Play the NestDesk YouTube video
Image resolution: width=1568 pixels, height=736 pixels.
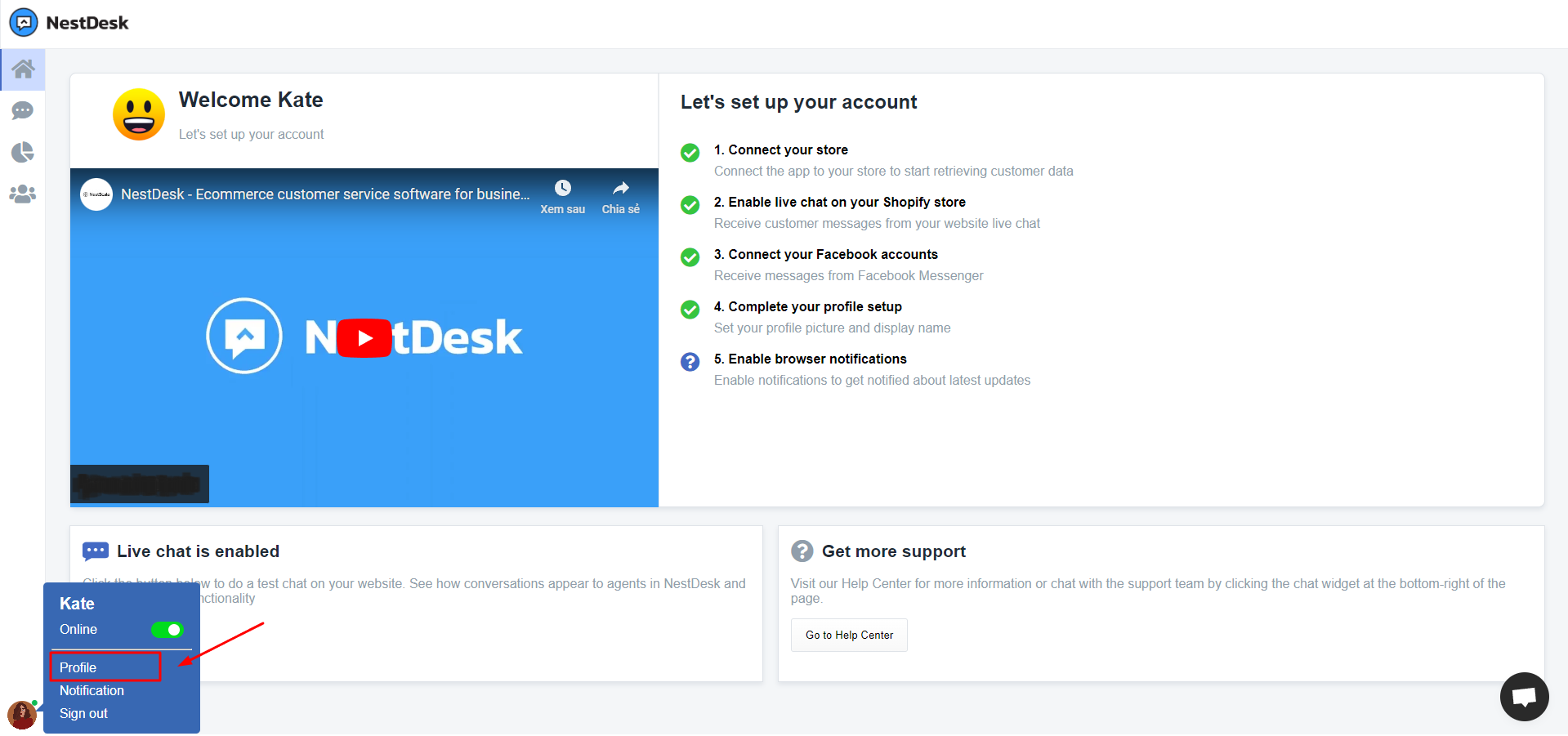click(x=364, y=337)
